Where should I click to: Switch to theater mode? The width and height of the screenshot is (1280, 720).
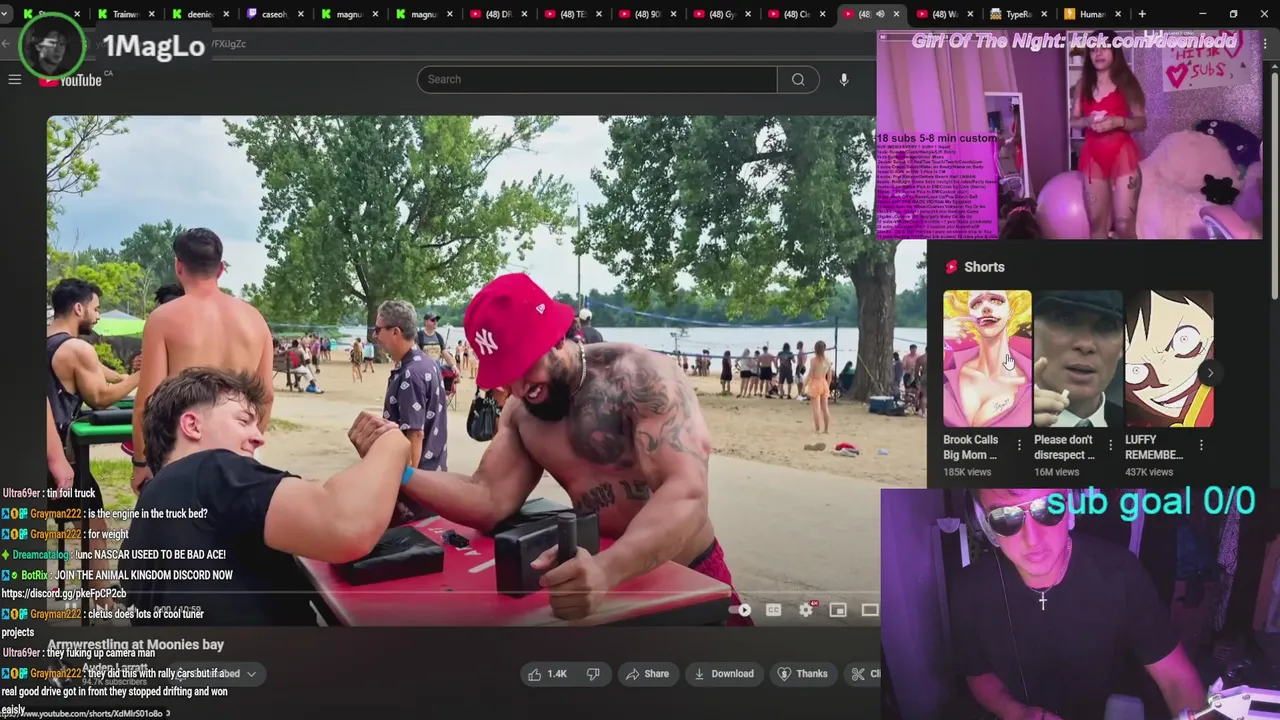coord(870,609)
